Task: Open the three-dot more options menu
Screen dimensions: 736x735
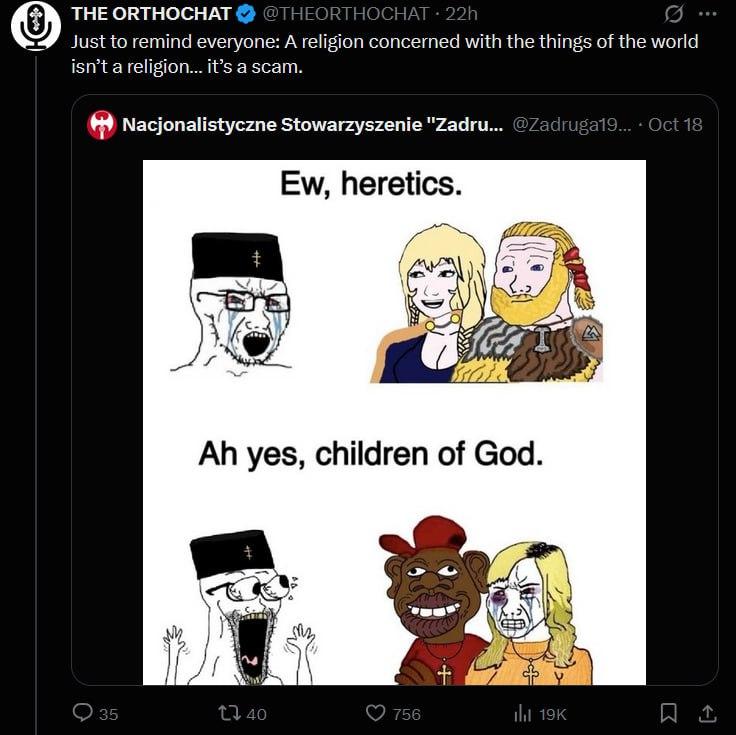Action: 707,14
